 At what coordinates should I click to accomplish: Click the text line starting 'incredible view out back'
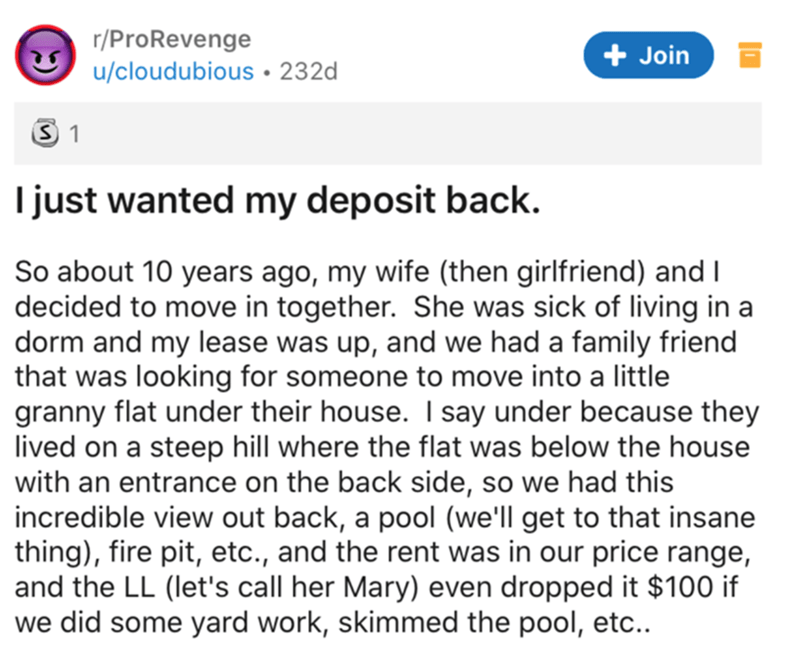coord(385,518)
